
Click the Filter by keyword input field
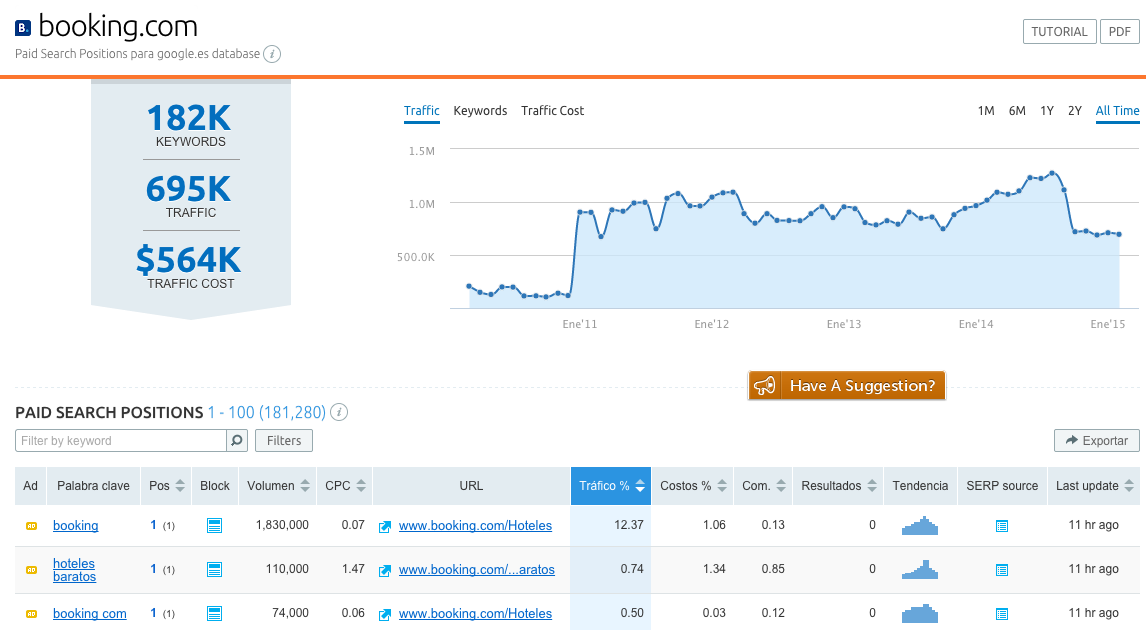tap(120, 440)
